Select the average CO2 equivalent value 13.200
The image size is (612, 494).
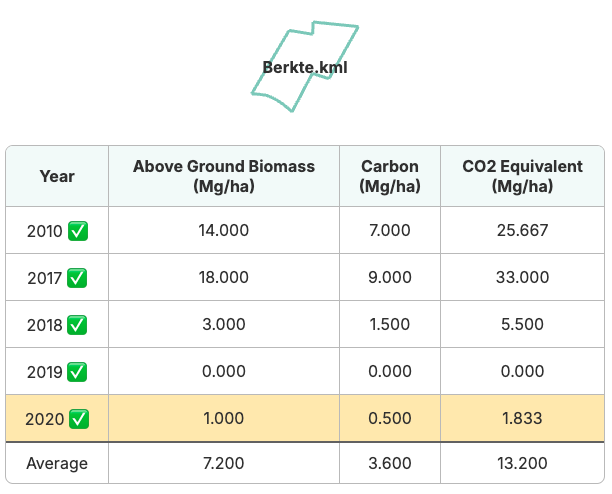pos(523,464)
